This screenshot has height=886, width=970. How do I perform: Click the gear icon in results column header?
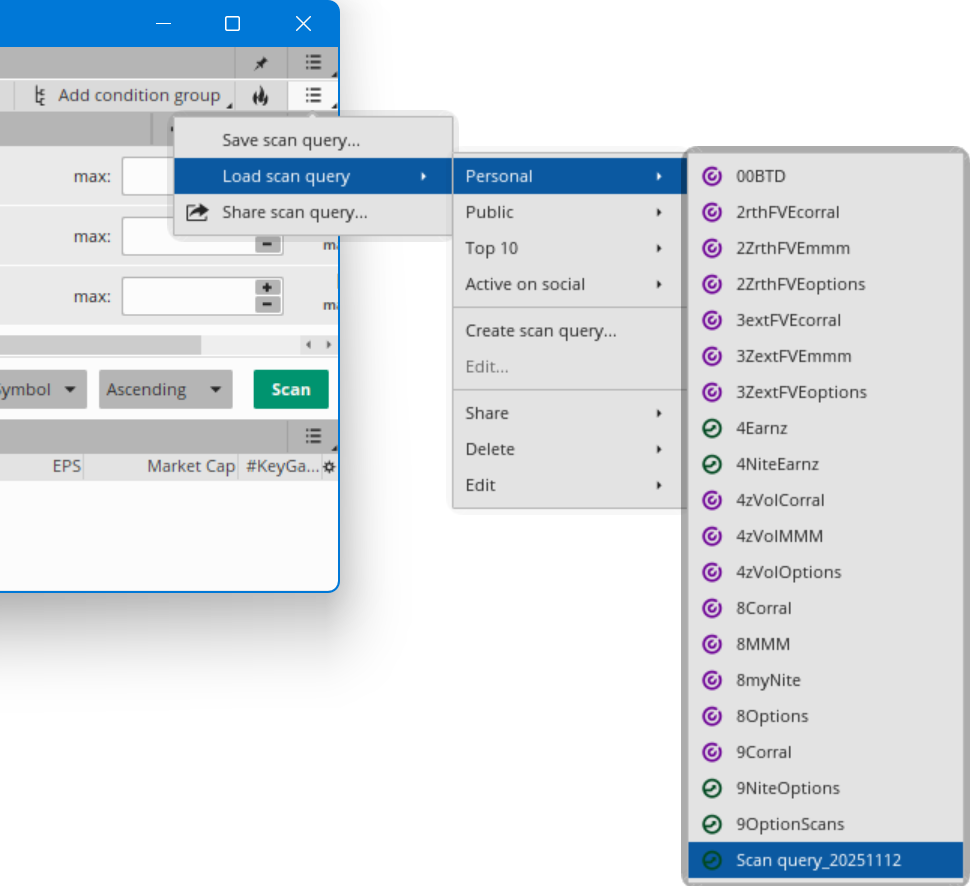tap(329, 467)
